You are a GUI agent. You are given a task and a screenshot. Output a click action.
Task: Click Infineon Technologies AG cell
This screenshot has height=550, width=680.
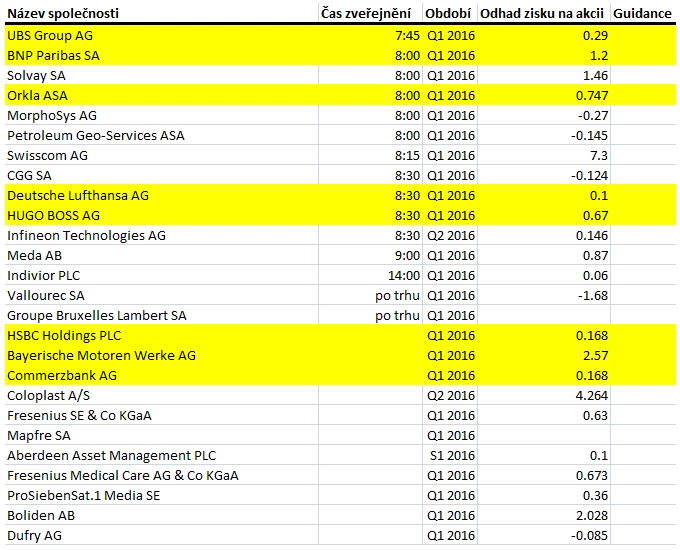click(x=86, y=235)
